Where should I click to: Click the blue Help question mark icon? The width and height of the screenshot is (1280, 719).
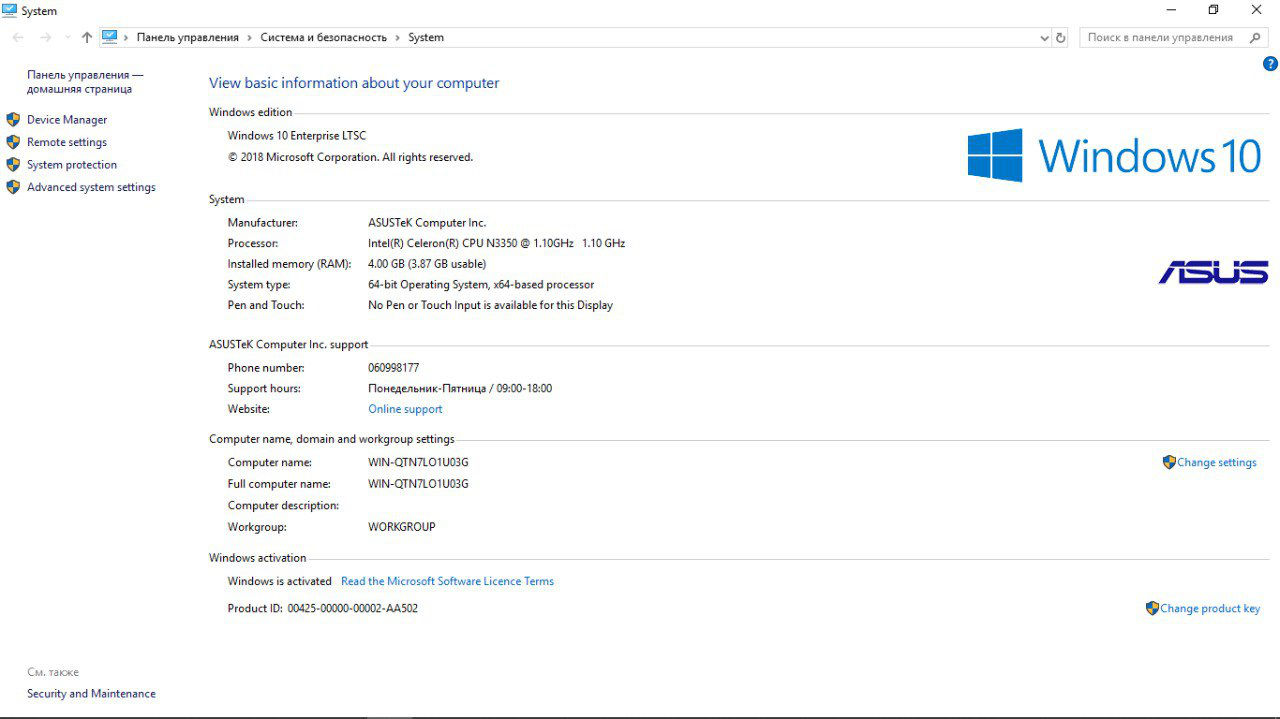(1270, 63)
